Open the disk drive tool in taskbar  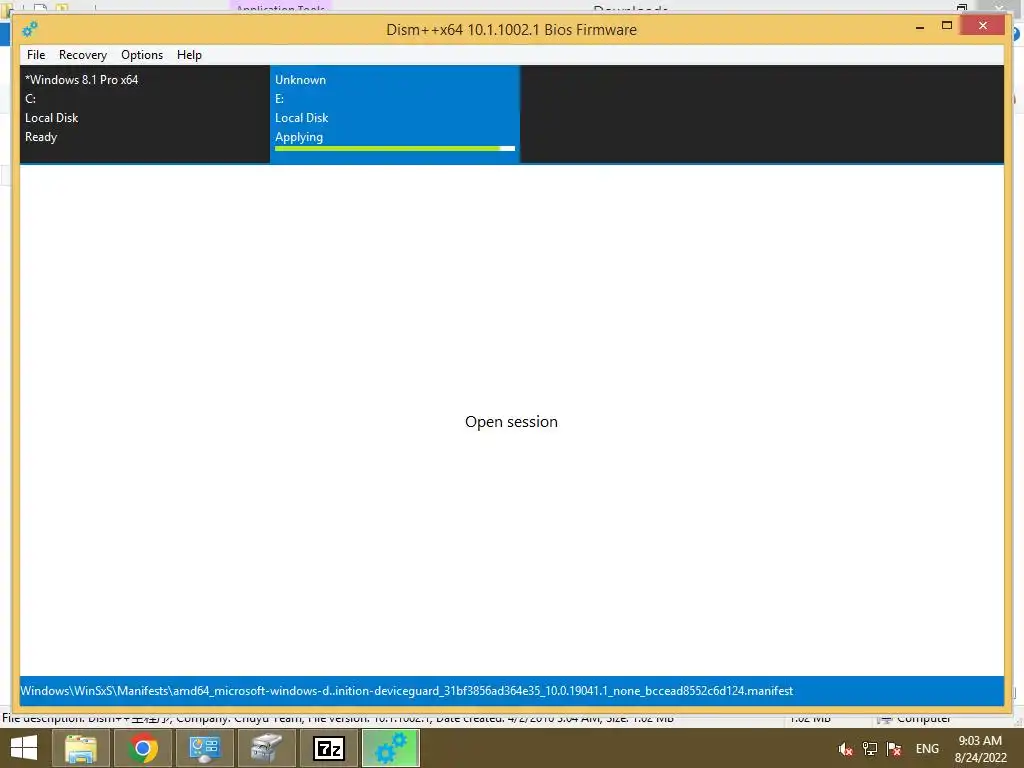coord(266,748)
